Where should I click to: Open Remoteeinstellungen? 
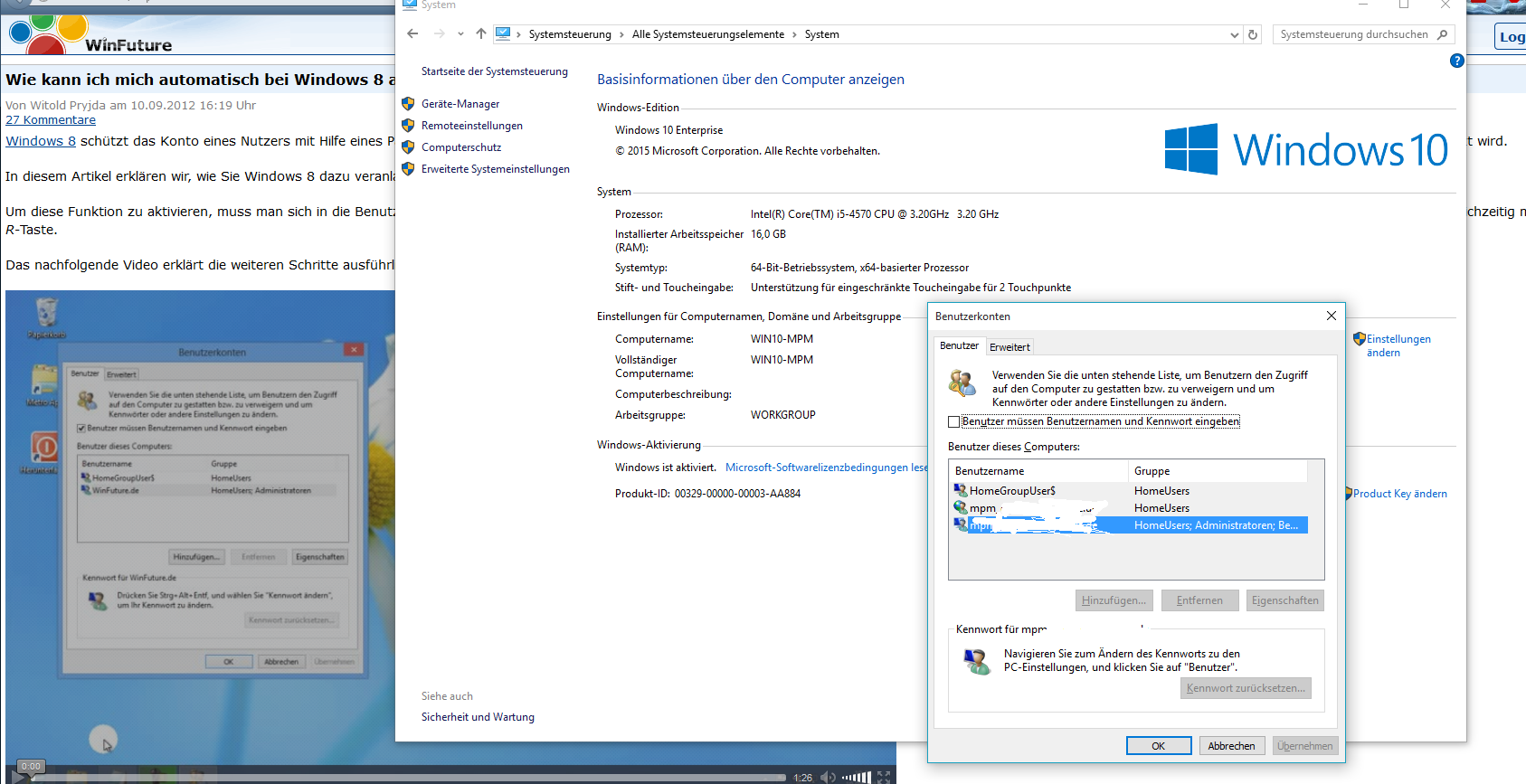tap(472, 126)
